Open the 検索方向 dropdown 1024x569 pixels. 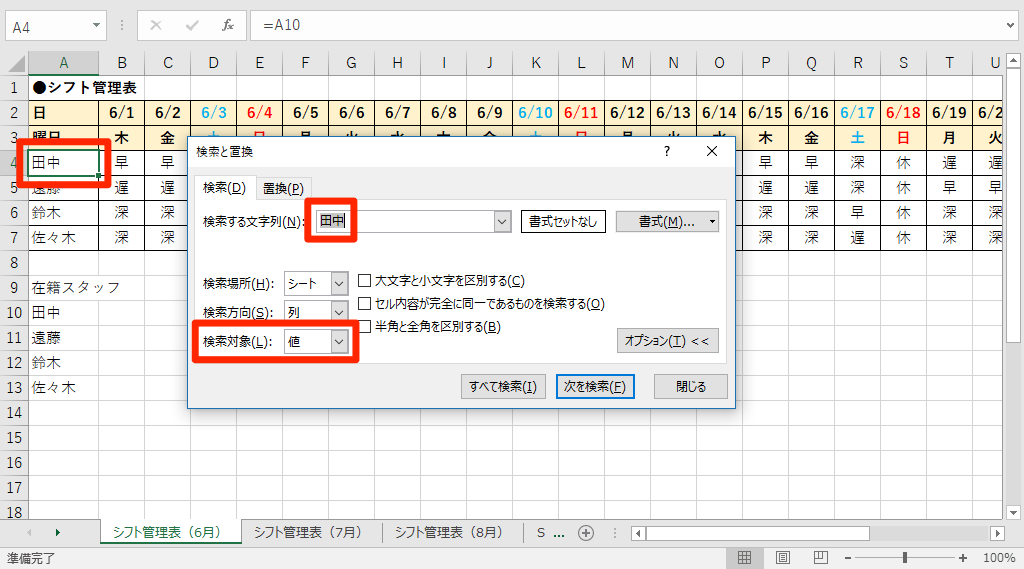pos(339,312)
